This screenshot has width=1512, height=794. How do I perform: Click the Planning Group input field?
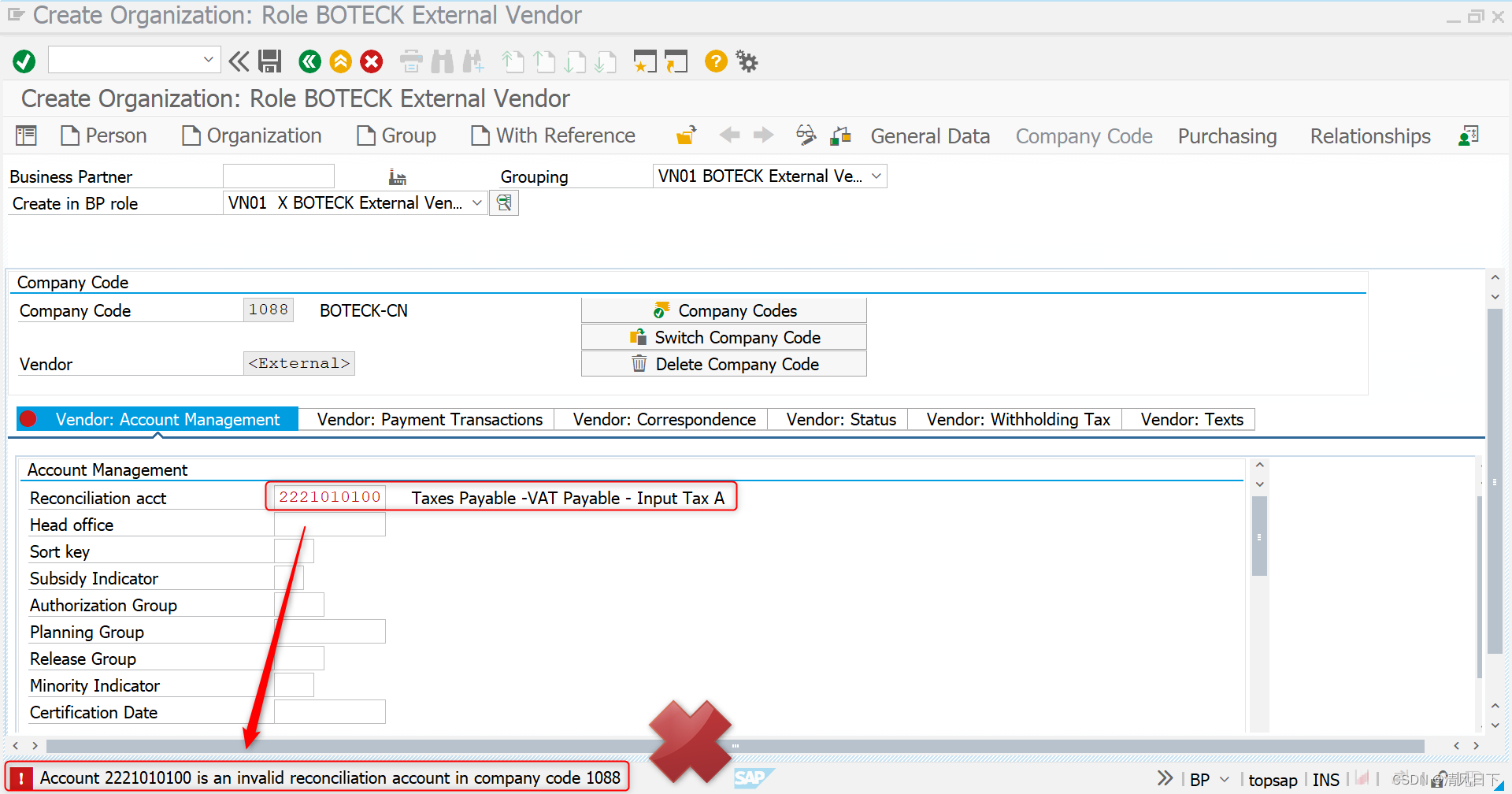[330, 631]
